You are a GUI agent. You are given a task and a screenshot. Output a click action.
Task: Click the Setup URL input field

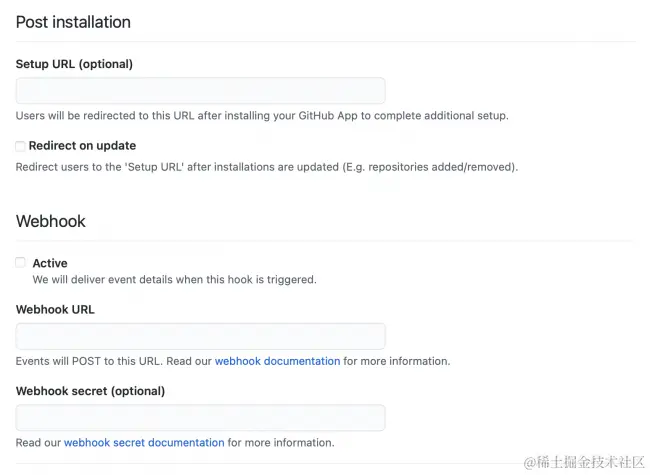pos(200,90)
